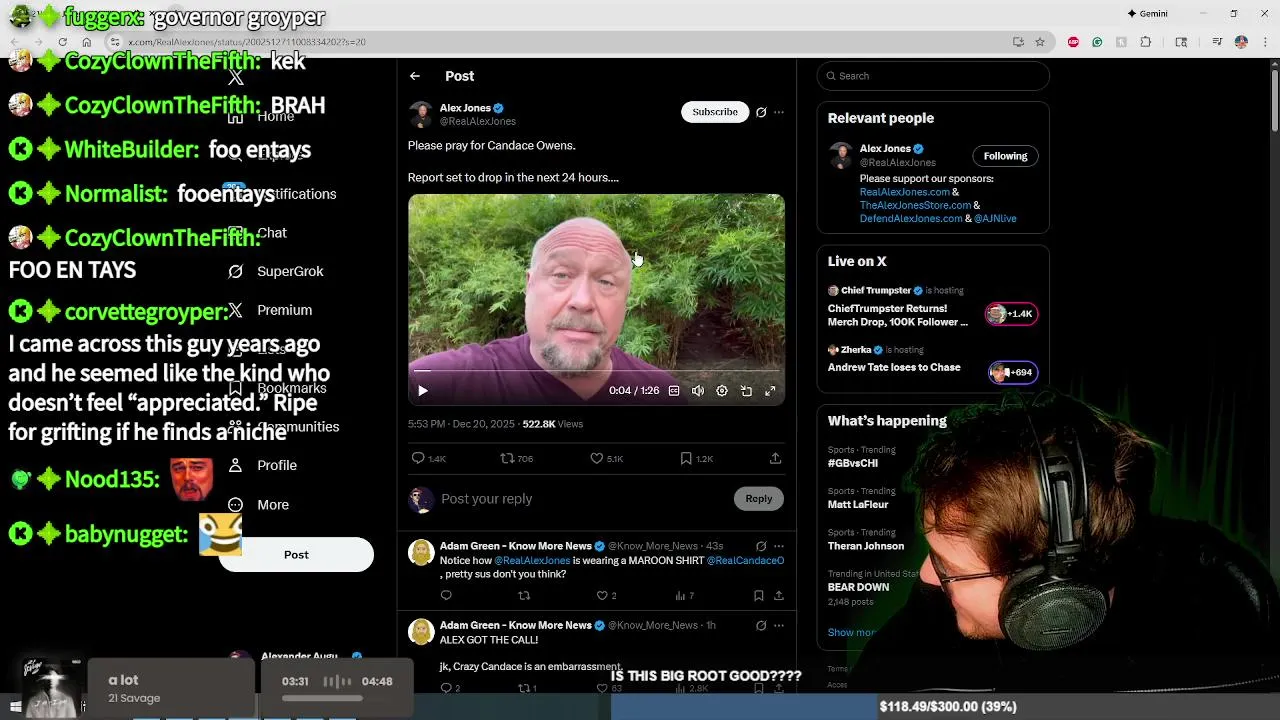This screenshot has height=720, width=1280.
Task: Expand the video to fullscreen
Action: click(770, 391)
